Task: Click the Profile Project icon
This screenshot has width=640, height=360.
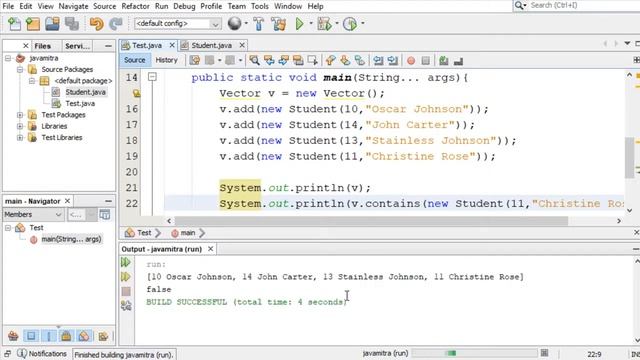Action: (x=350, y=24)
